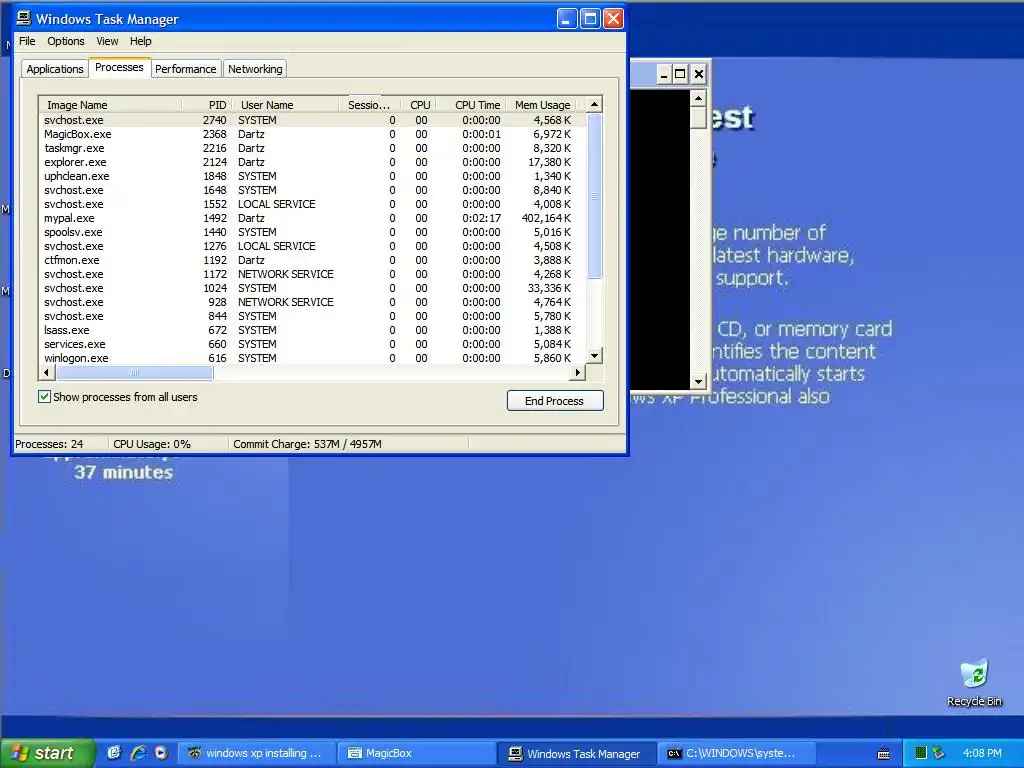Click the 402,164 K memory value
This screenshot has height=768, width=1024.
click(546, 218)
